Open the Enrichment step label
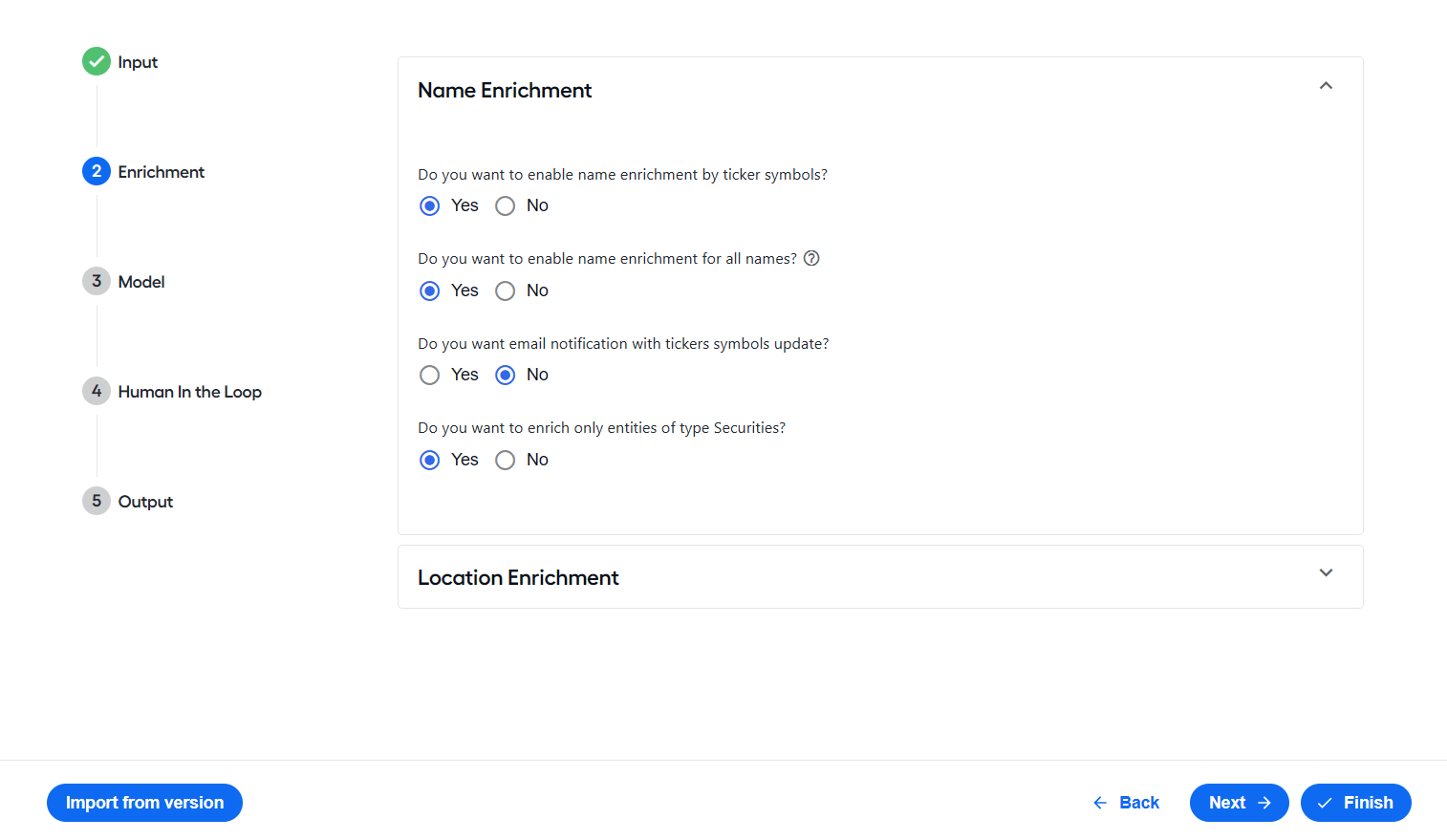 (162, 172)
